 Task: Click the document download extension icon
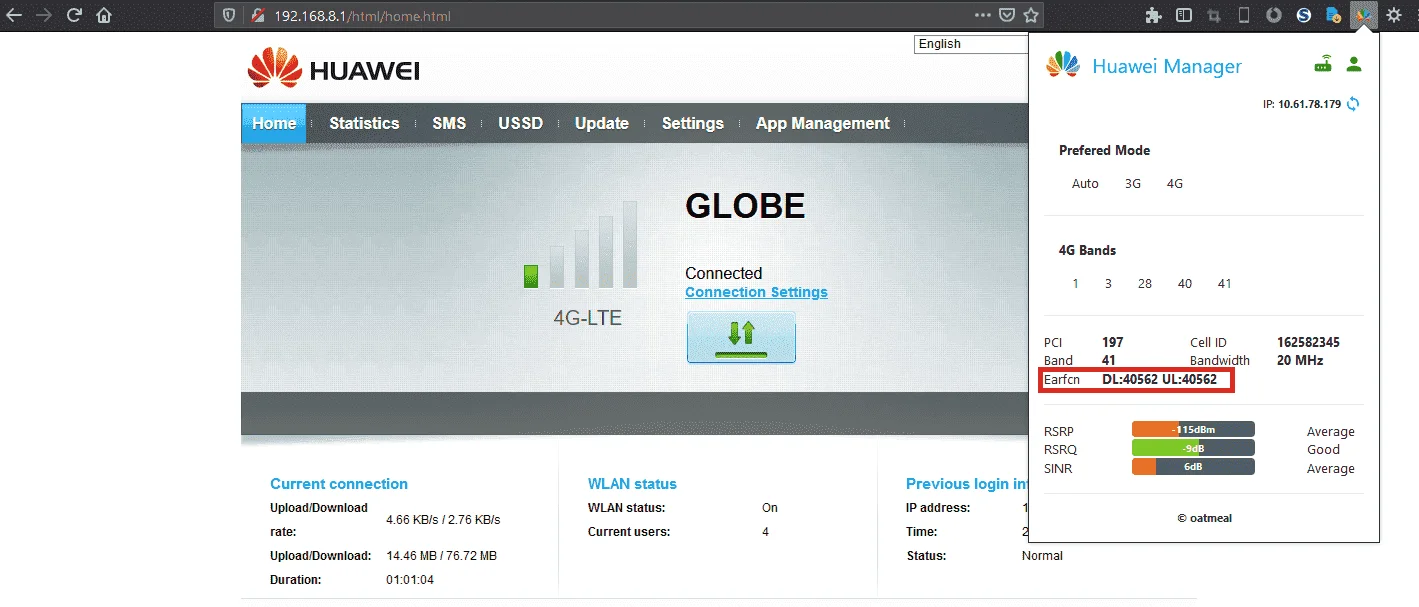point(1333,15)
